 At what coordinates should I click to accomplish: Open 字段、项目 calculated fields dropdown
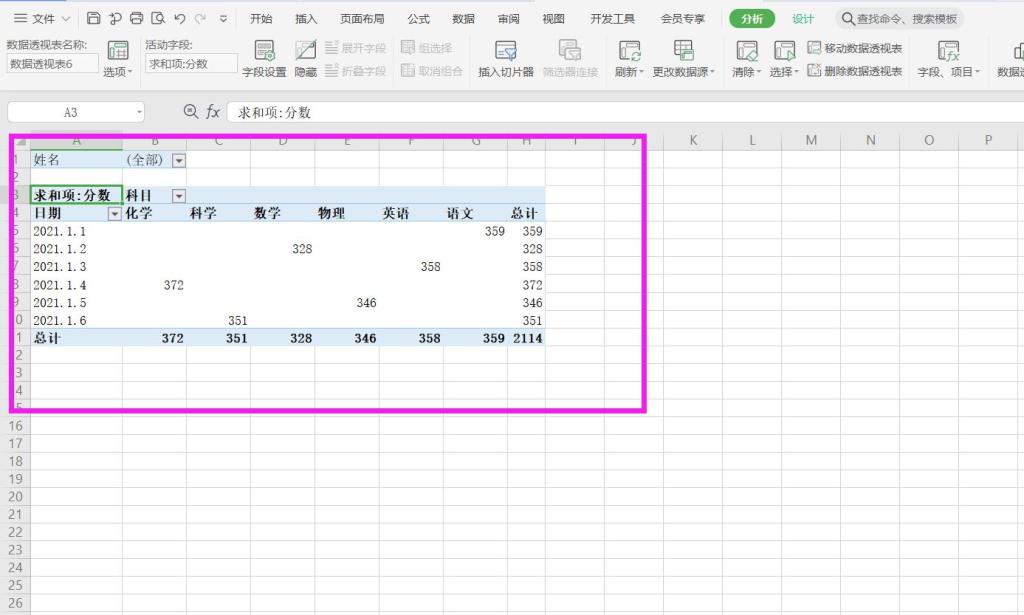pyautogui.click(x=948, y=59)
